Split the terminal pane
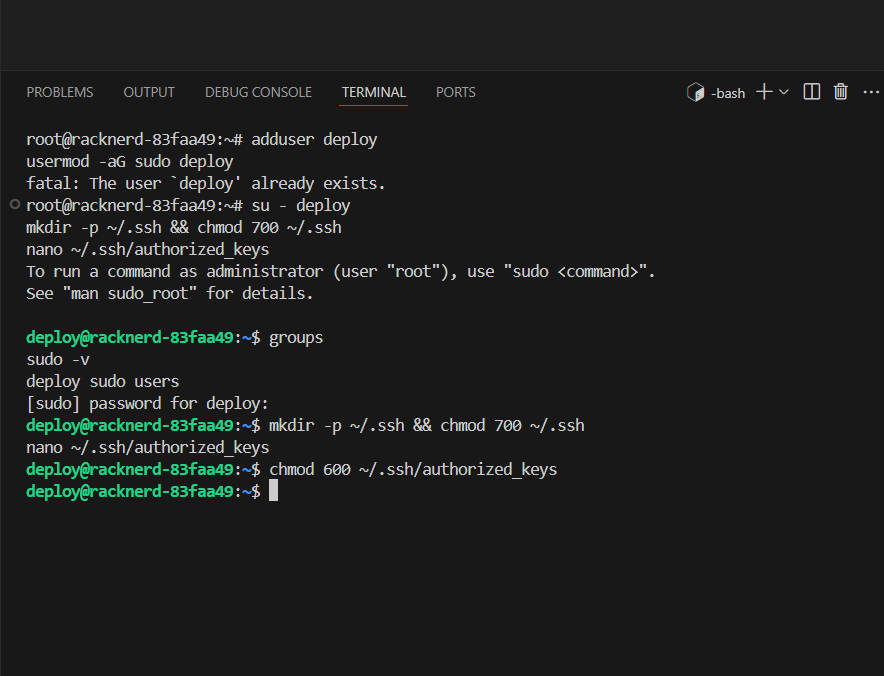 (812, 92)
